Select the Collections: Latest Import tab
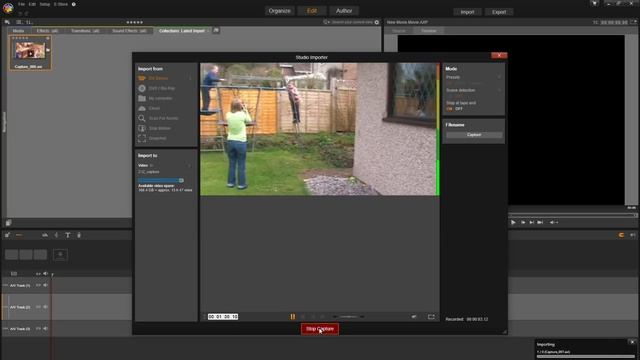This screenshot has width=640, height=360. pos(182,31)
